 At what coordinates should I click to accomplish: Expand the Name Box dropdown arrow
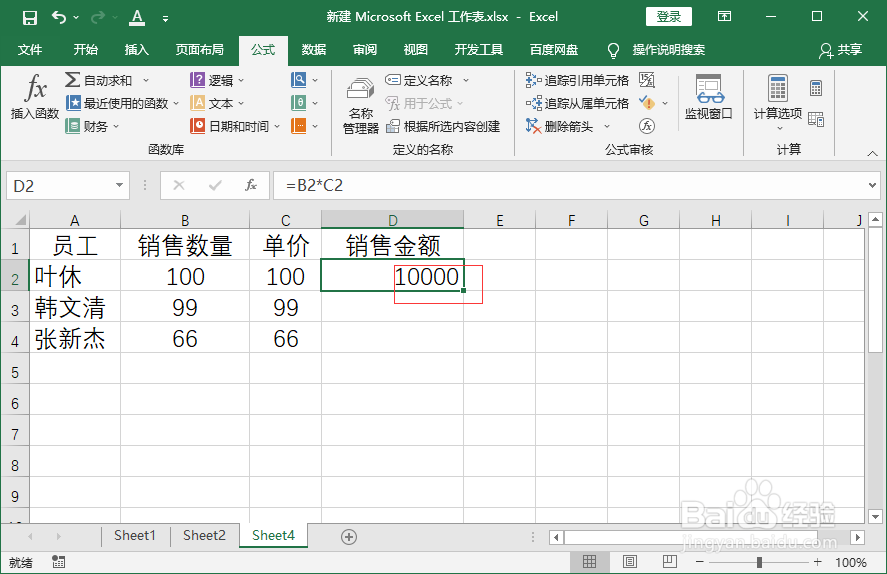pos(119,185)
